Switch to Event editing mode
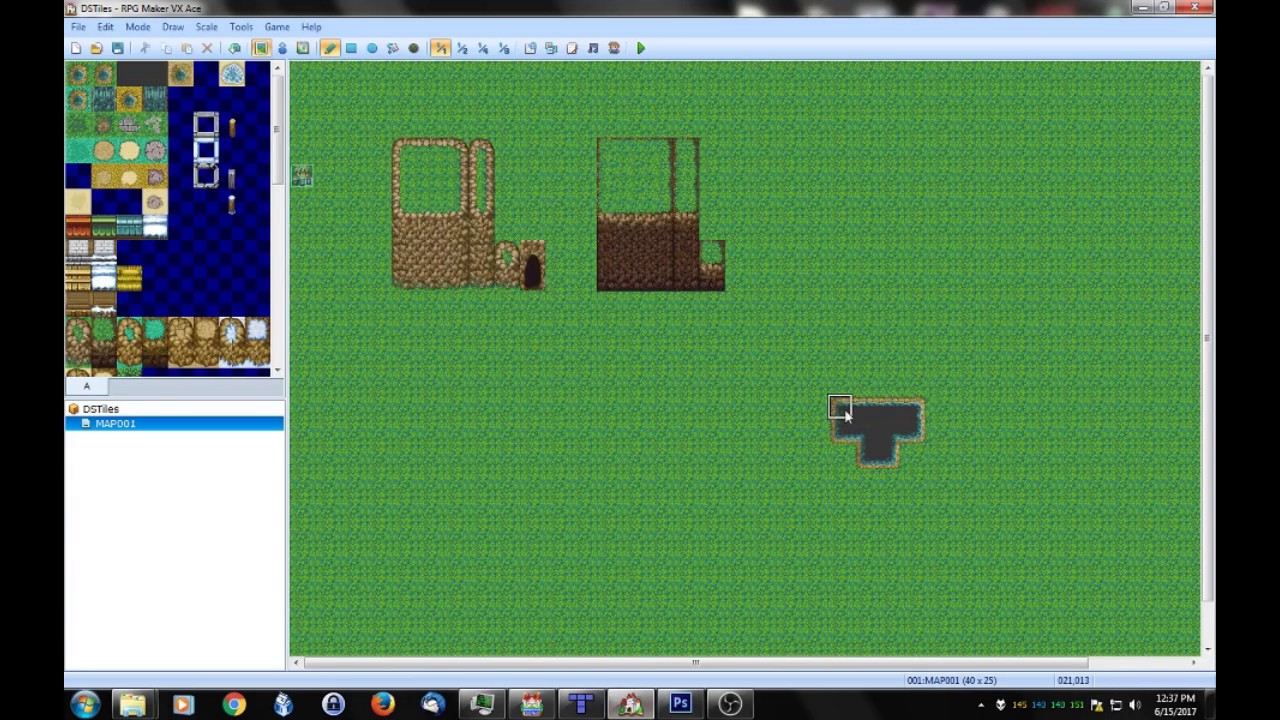Image resolution: width=1280 pixels, height=720 pixels. [282, 48]
